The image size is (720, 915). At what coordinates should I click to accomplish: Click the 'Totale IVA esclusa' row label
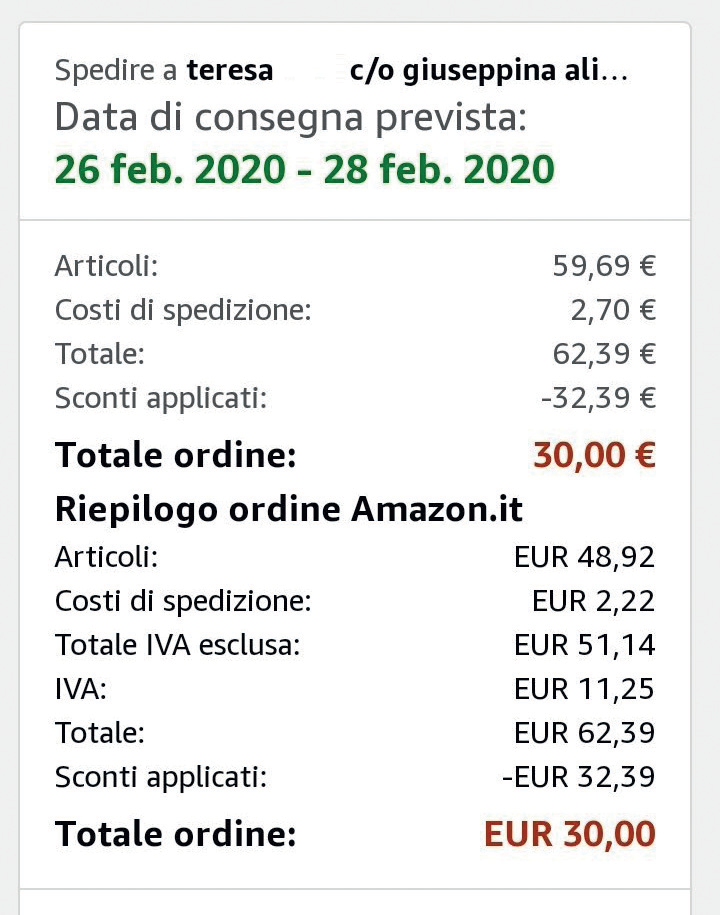pos(177,645)
